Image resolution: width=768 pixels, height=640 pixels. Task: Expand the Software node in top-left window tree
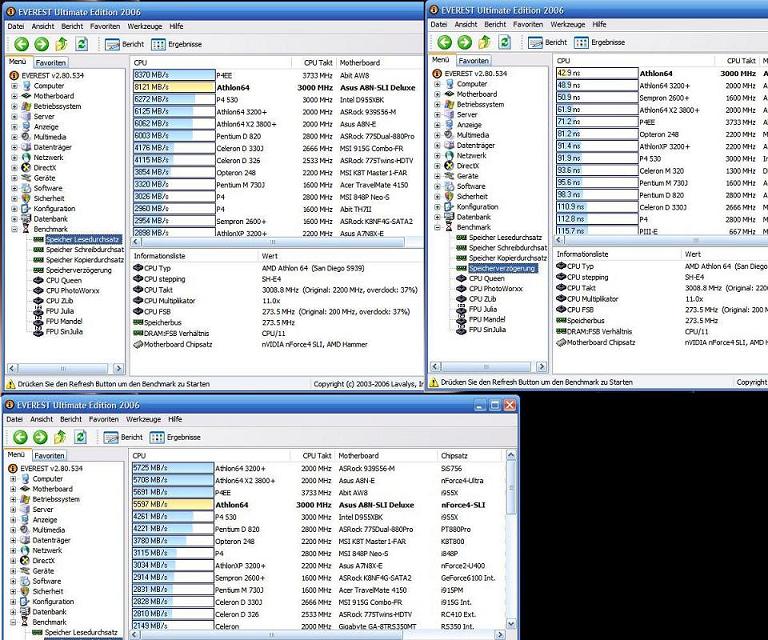pos(14,188)
